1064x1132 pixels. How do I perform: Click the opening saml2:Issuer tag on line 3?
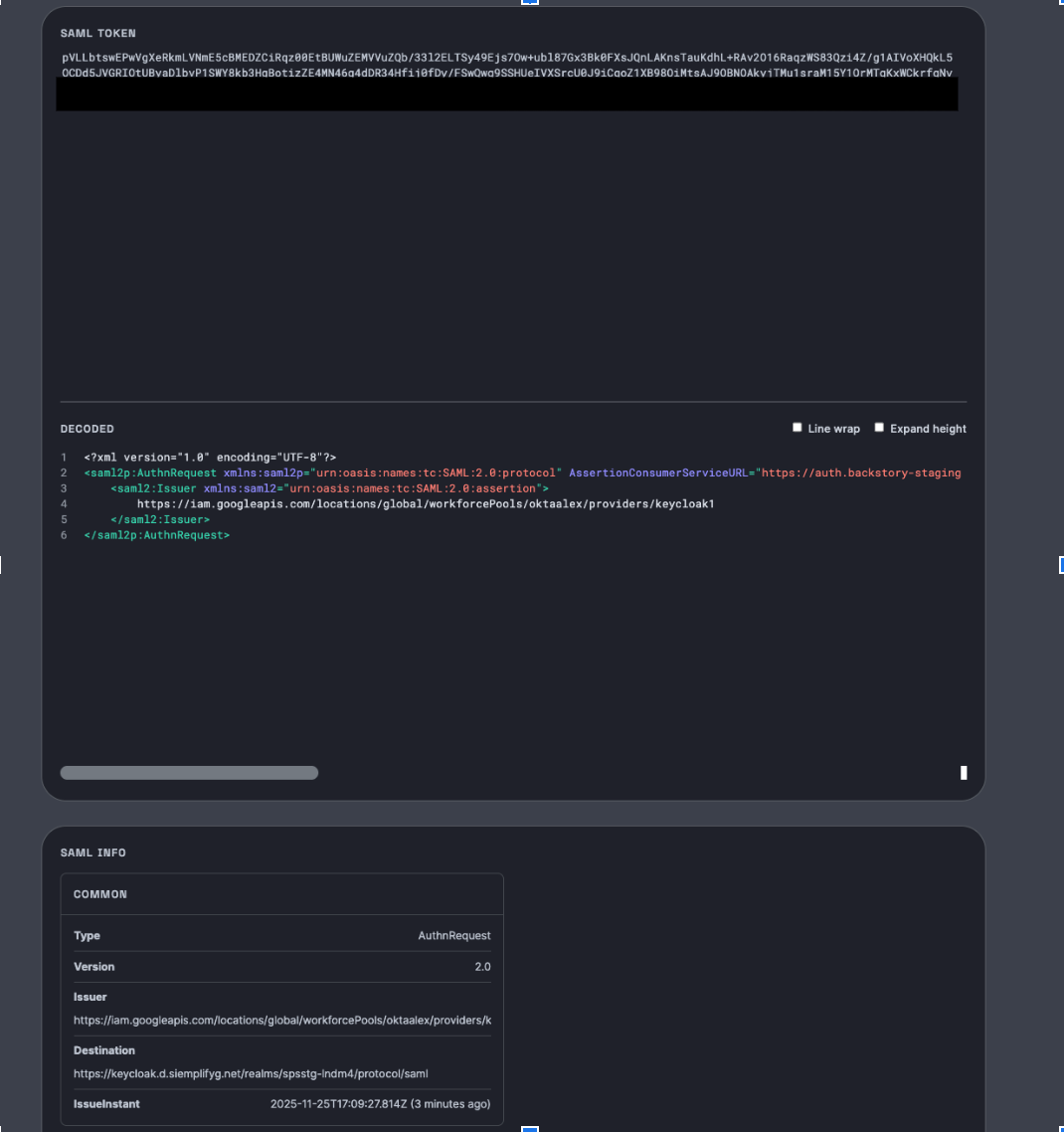tap(154, 488)
